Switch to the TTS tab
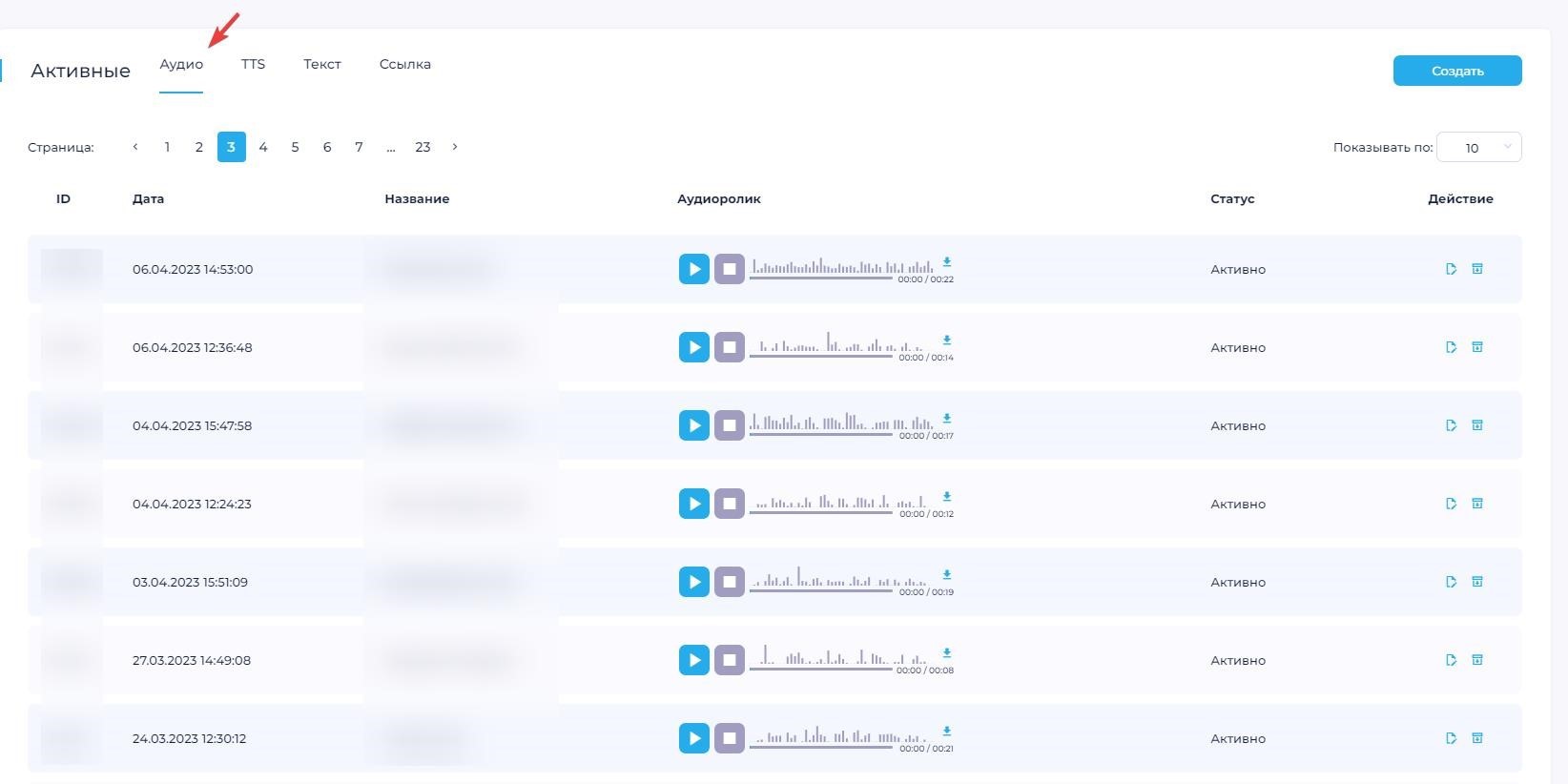Viewport: 1568px width, 784px height. (x=253, y=64)
